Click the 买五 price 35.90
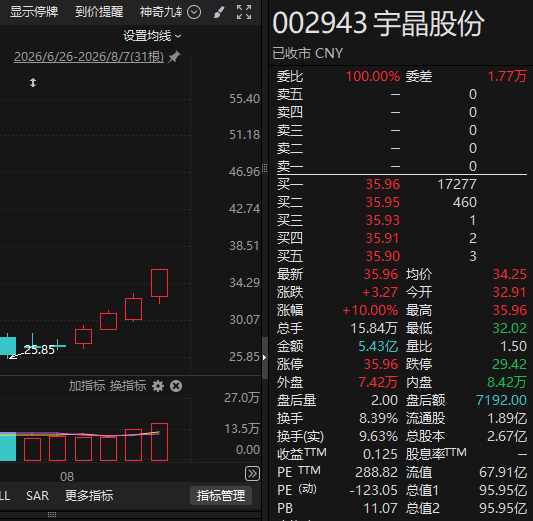This screenshot has height=521, width=533. click(x=383, y=257)
